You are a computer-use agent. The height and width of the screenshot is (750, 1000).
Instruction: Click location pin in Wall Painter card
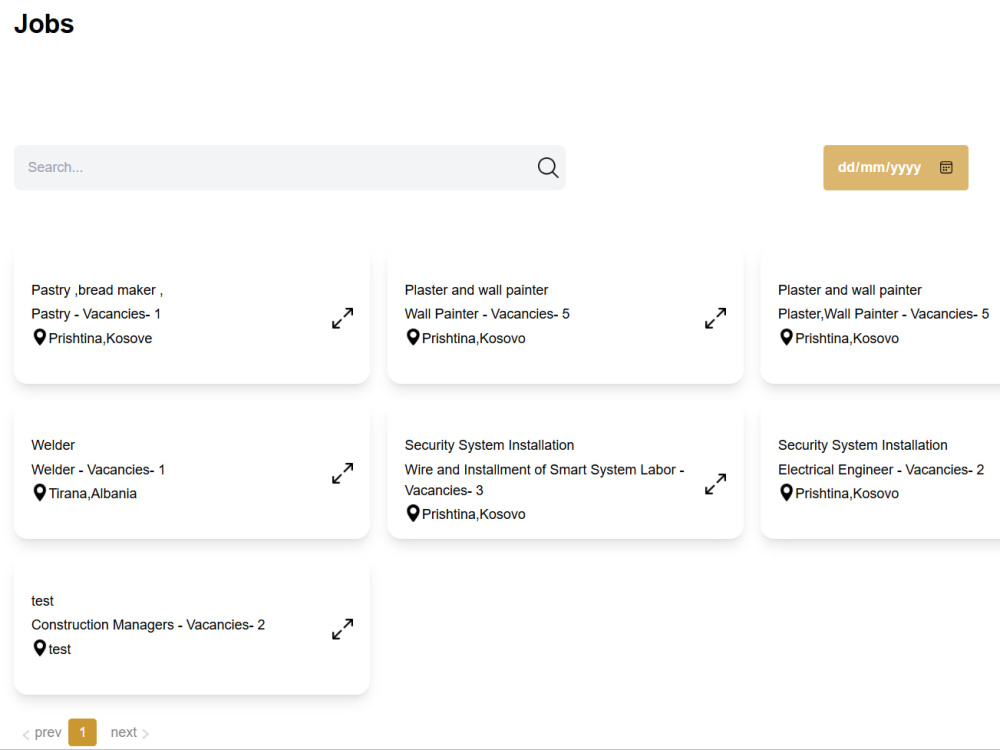[413, 337]
